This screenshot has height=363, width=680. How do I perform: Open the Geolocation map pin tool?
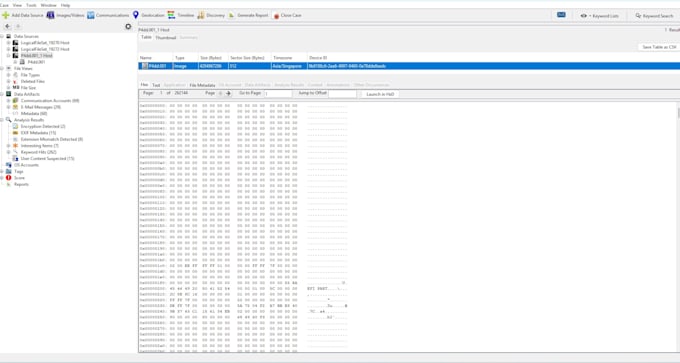[x=136, y=15]
